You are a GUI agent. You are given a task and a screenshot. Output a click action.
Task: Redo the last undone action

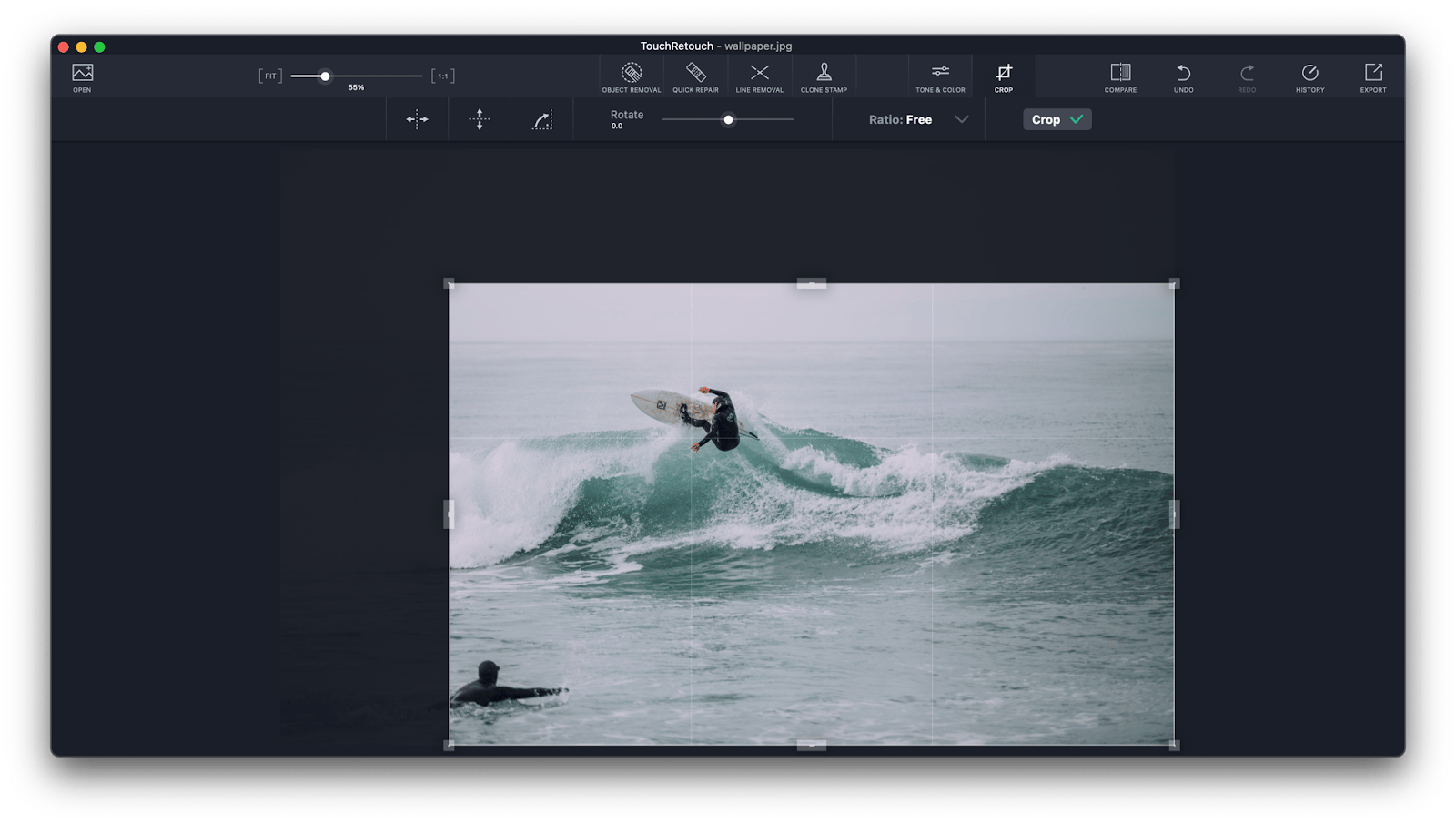coord(1247,76)
